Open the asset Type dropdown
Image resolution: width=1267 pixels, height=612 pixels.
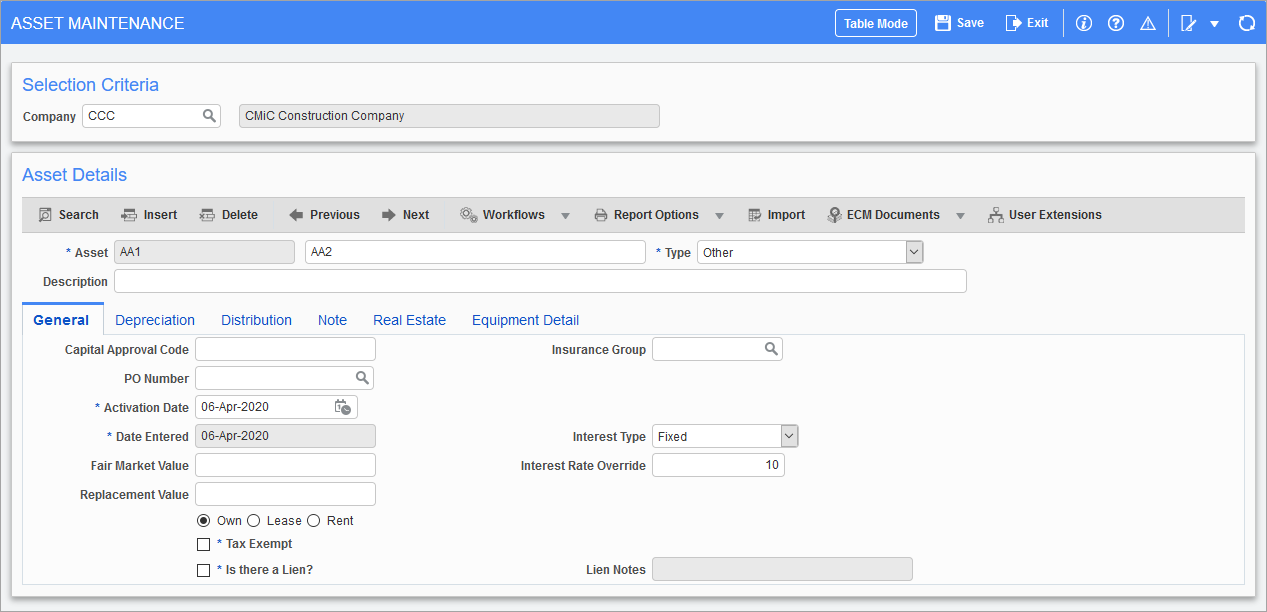[x=913, y=251]
